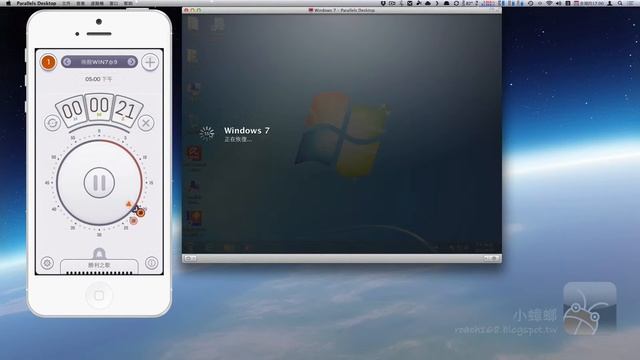Screen dimensions: 640x360
Task: Tap the timer name label WIN7
Action: 99,62
